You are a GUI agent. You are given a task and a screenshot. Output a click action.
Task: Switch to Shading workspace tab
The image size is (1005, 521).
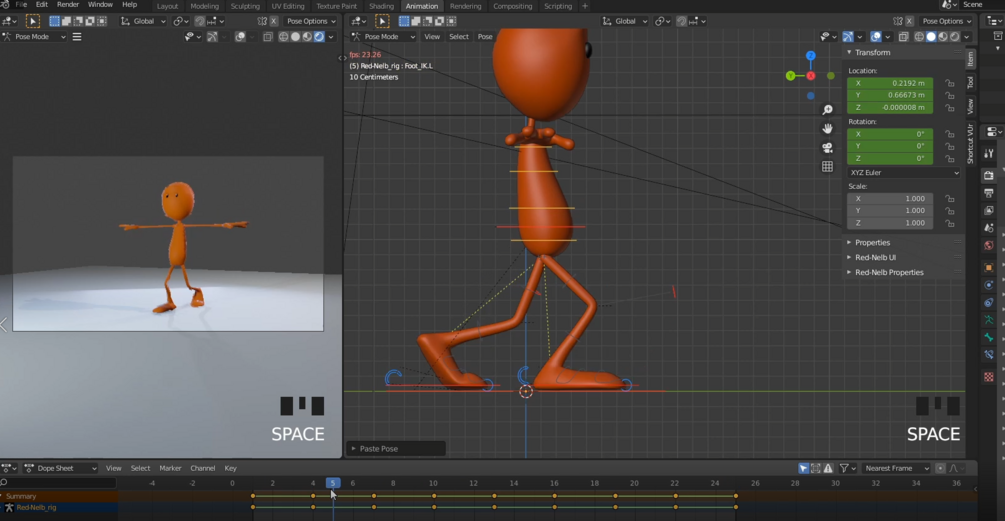coord(381,6)
